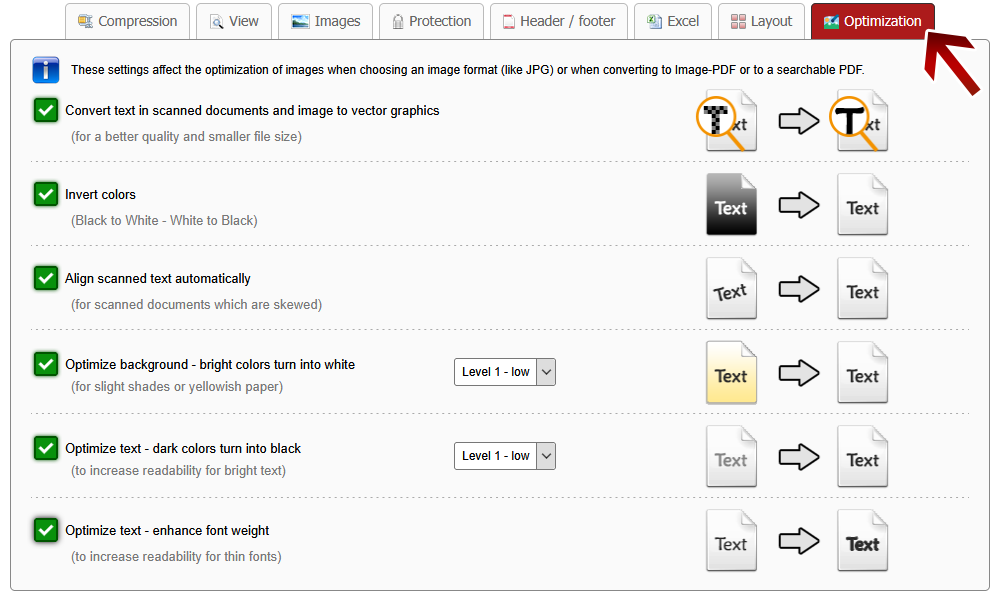995x596 pixels.
Task: Click the vector magnifier result icon
Action: 861,123
